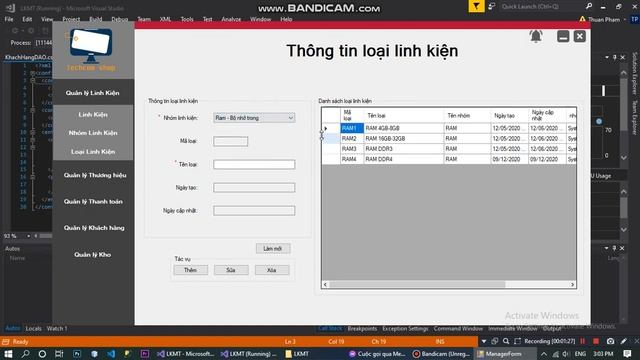The image size is (640, 360).
Task: Open Analyze menu in Visual Studio
Action: (231, 19)
